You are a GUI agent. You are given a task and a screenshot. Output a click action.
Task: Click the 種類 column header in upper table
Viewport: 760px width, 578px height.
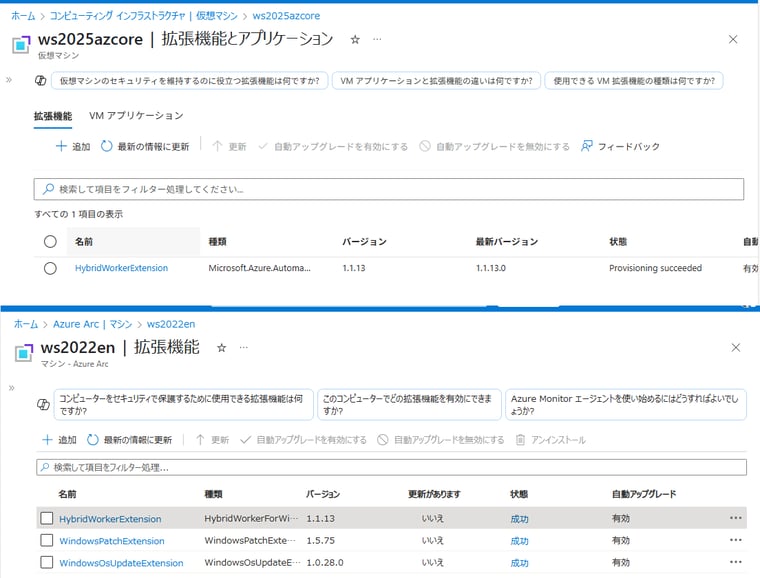point(218,241)
